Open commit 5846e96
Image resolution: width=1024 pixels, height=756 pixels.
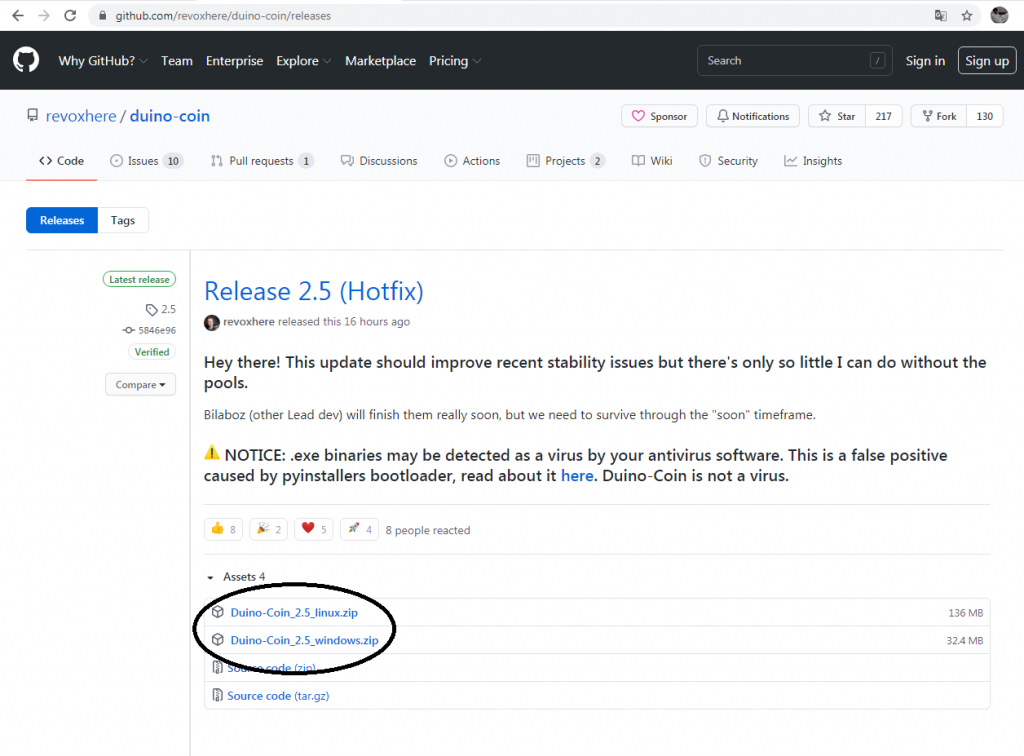coord(157,330)
